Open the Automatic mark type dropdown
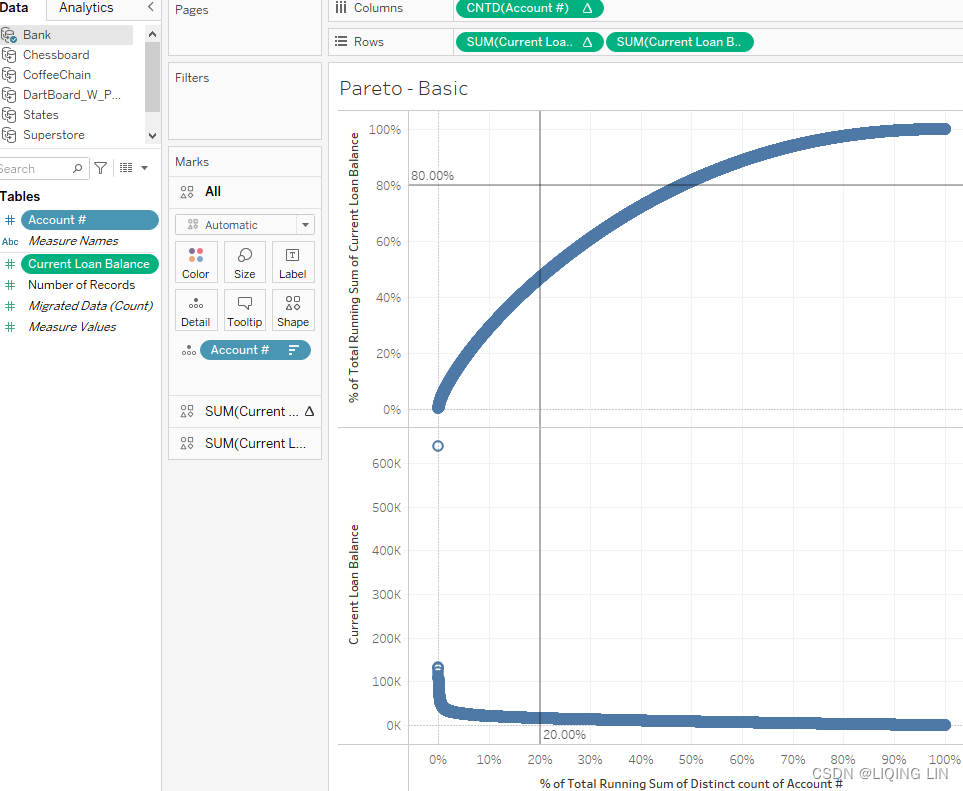This screenshot has height=791, width=963. 244,225
